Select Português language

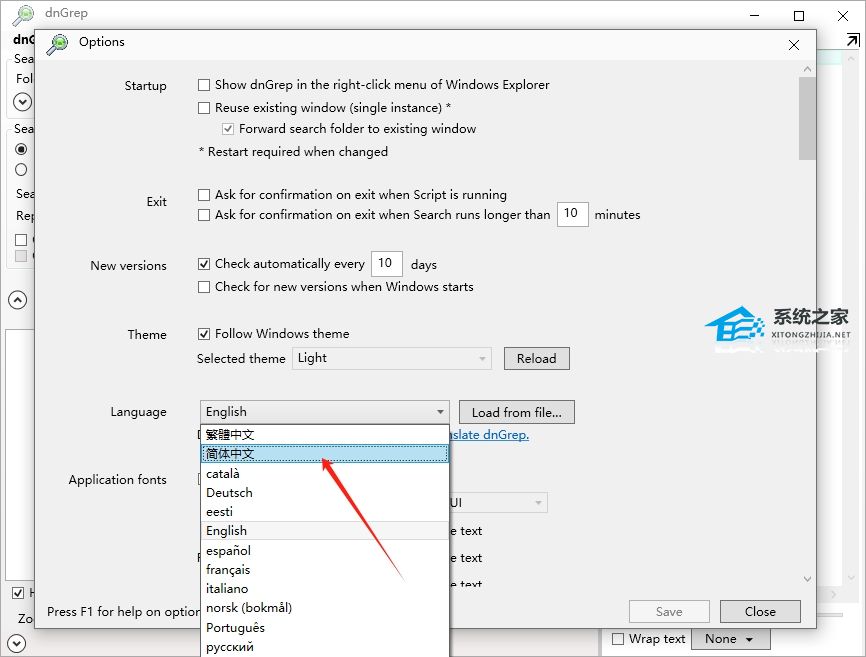(x=324, y=628)
